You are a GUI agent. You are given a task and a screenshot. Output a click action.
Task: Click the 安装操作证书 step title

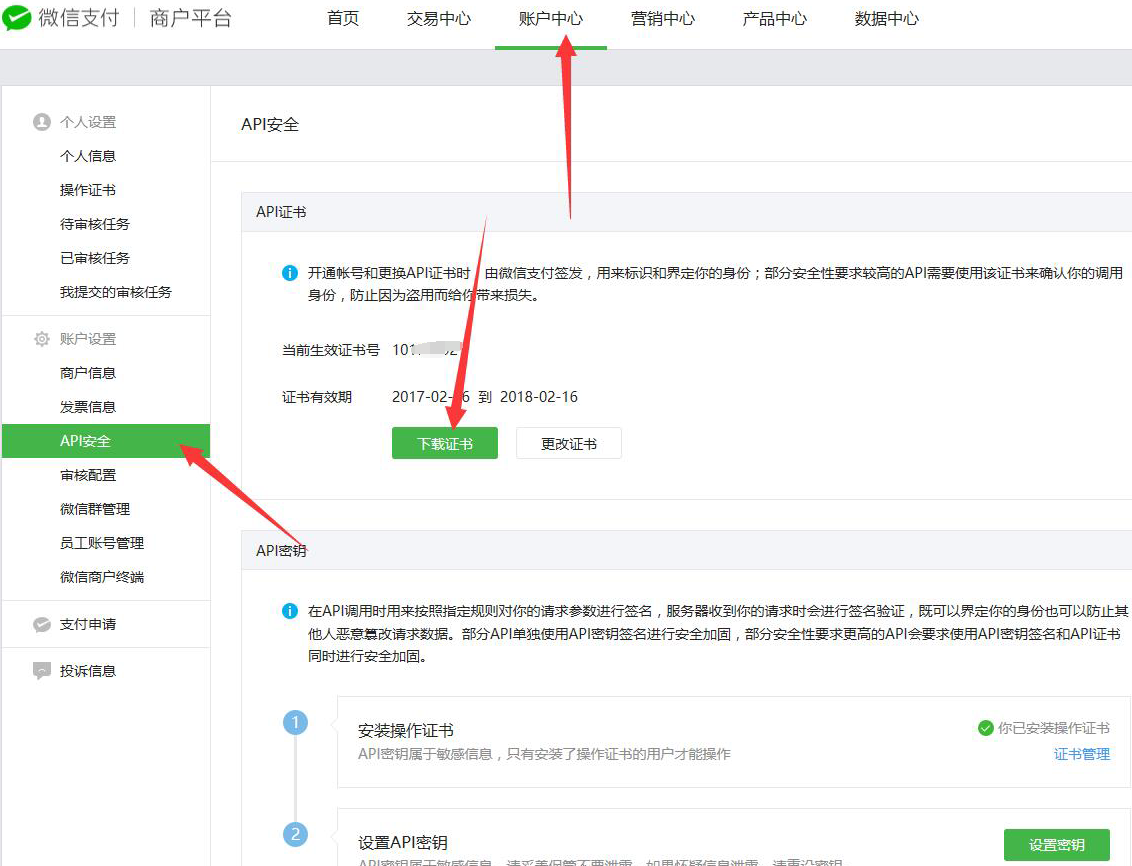coord(406,731)
